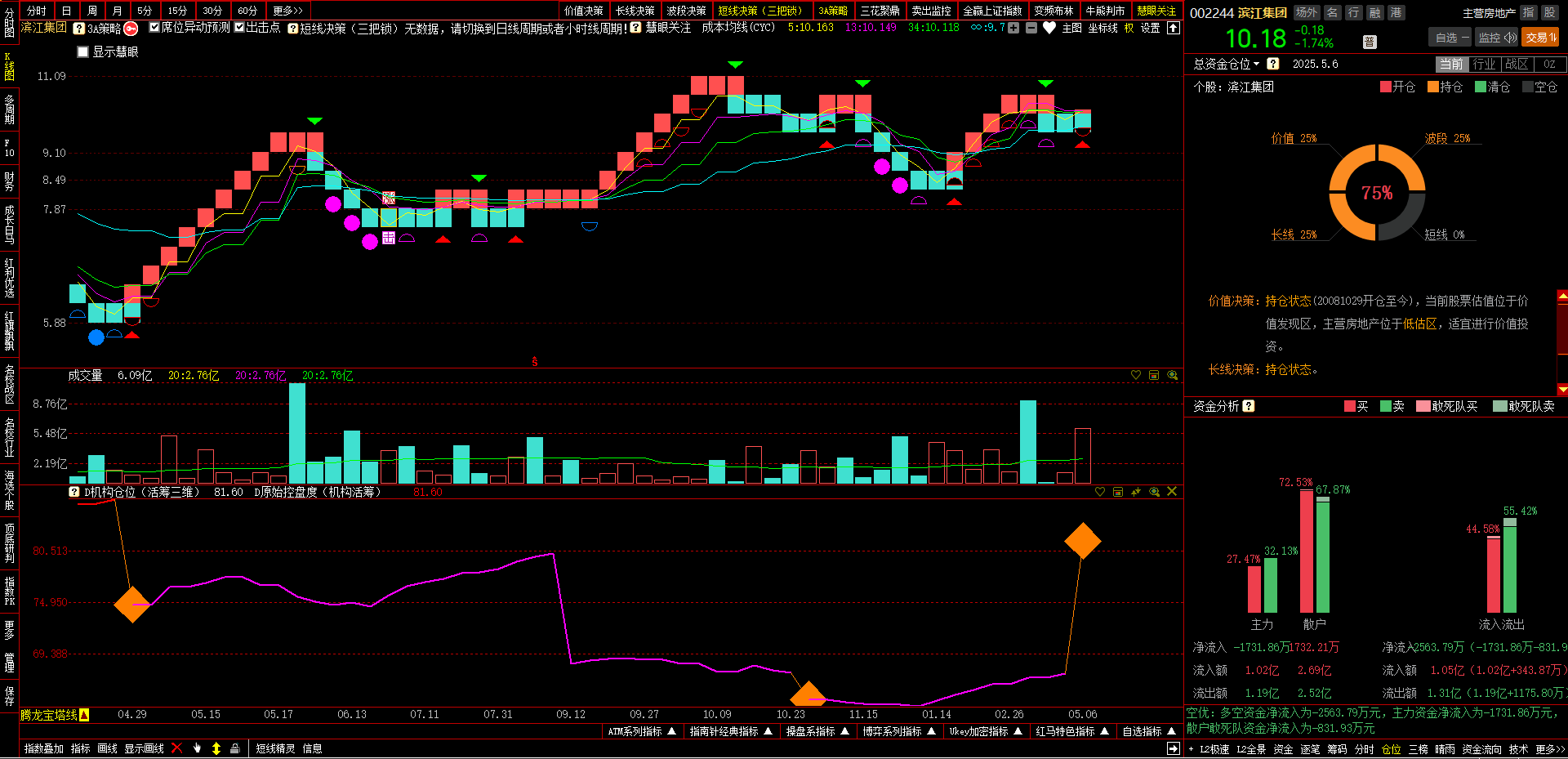This screenshot has width=1568, height=759.
Task: Toggle 席位异动预测 checkbox
Action: 154,27
